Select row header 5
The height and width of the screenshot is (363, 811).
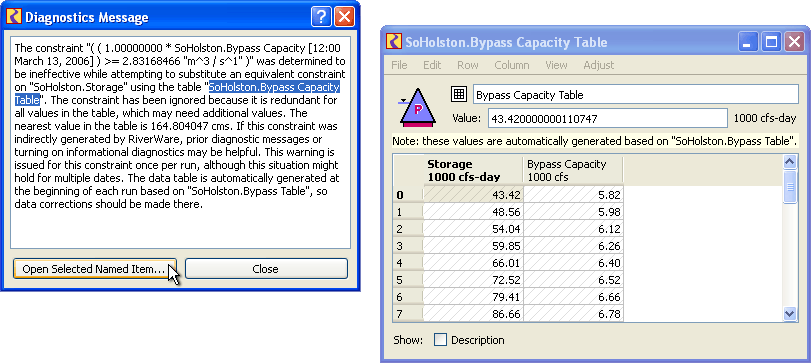(408, 280)
